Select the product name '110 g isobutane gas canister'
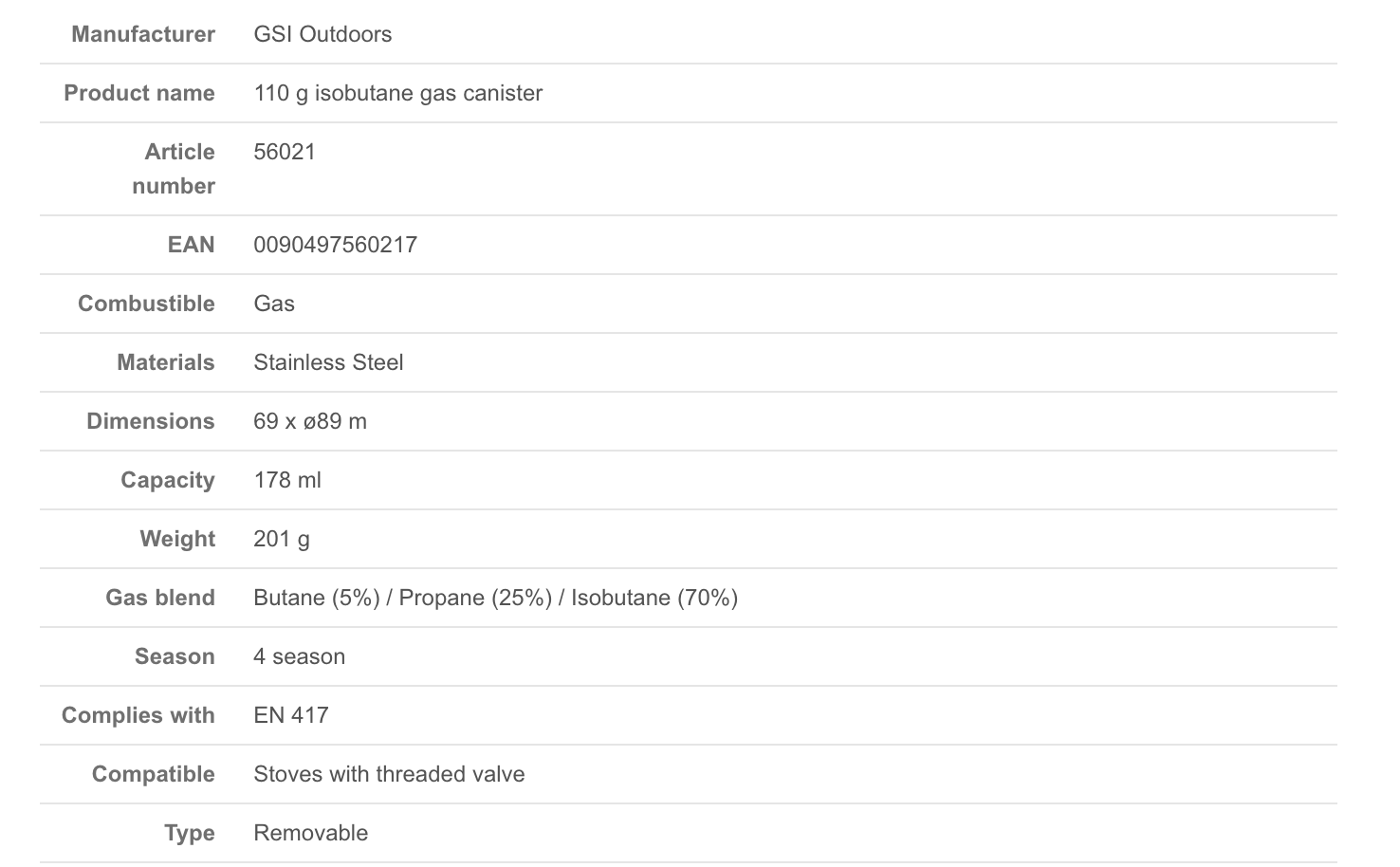 point(397,93)
